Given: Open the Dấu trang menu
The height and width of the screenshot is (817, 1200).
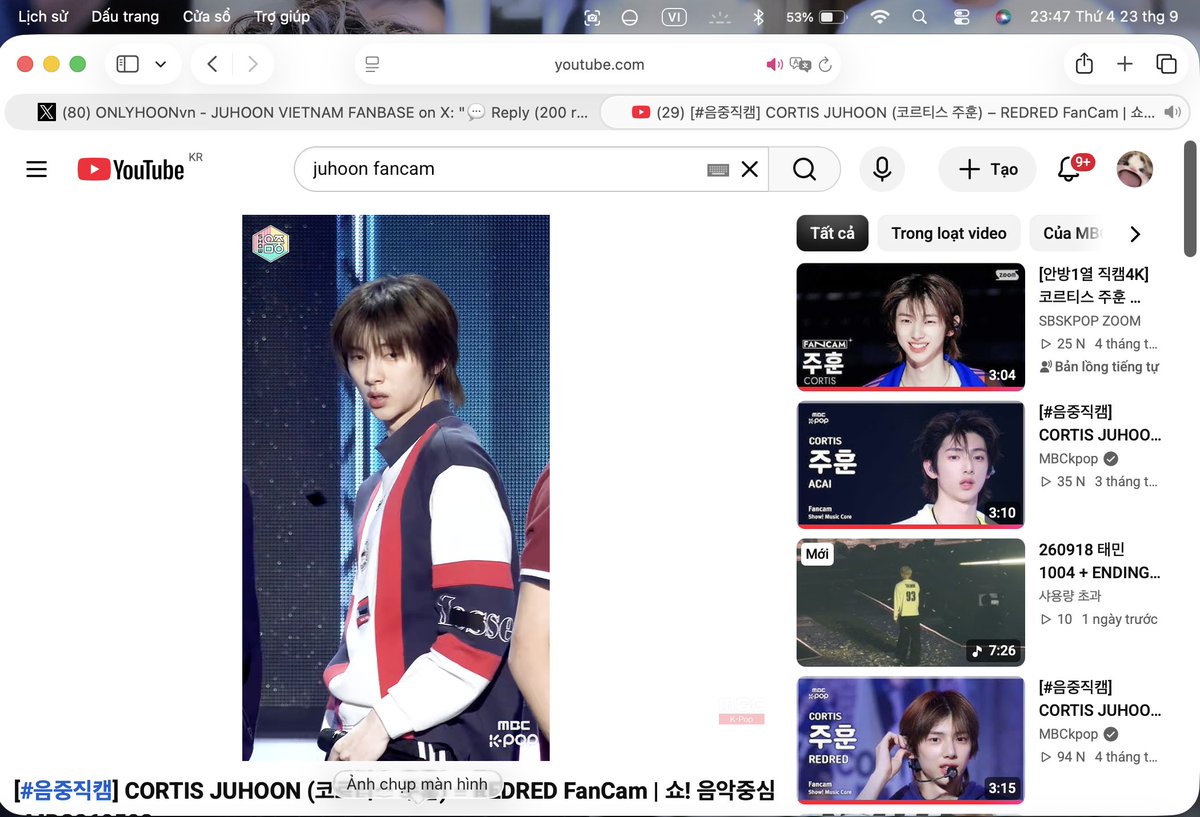Looking at the screenshot, I should (x=125, y=16).
